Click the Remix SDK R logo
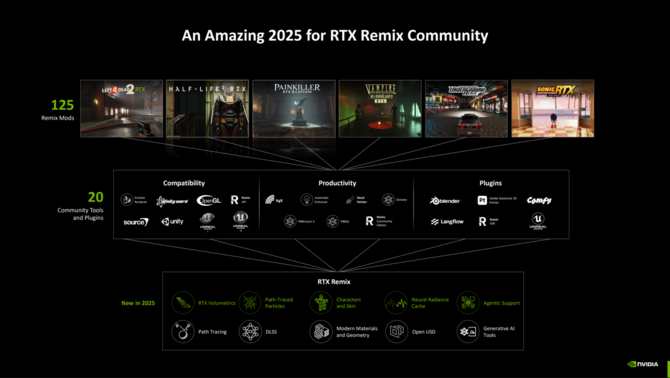The height and width of the screenshot is (378, 670). 482,221
